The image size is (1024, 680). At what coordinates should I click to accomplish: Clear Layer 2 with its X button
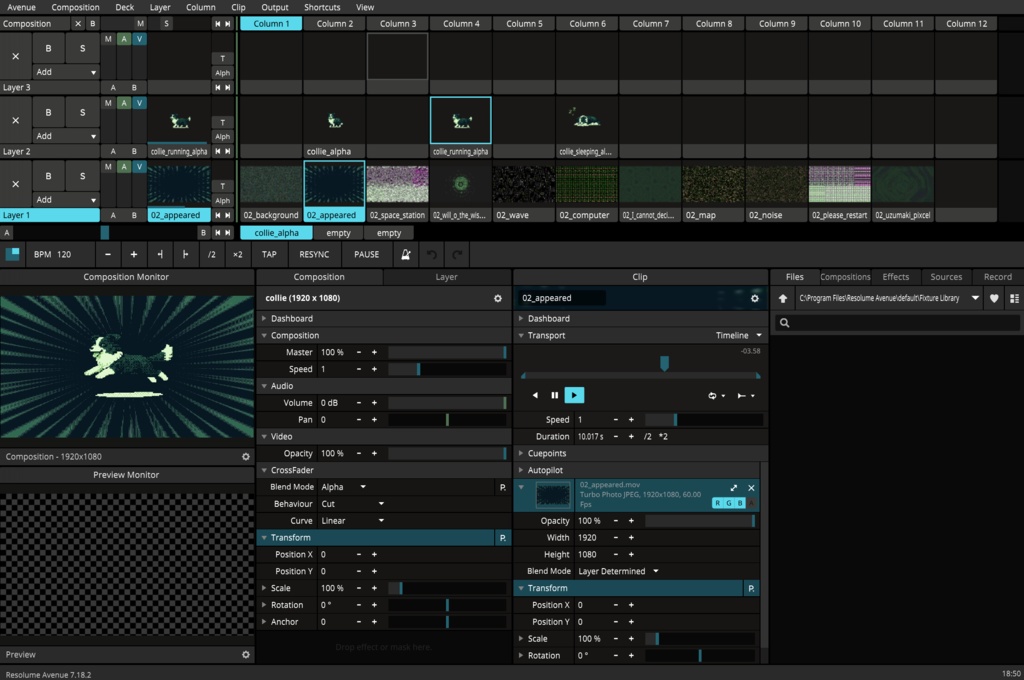coord(15,120)
